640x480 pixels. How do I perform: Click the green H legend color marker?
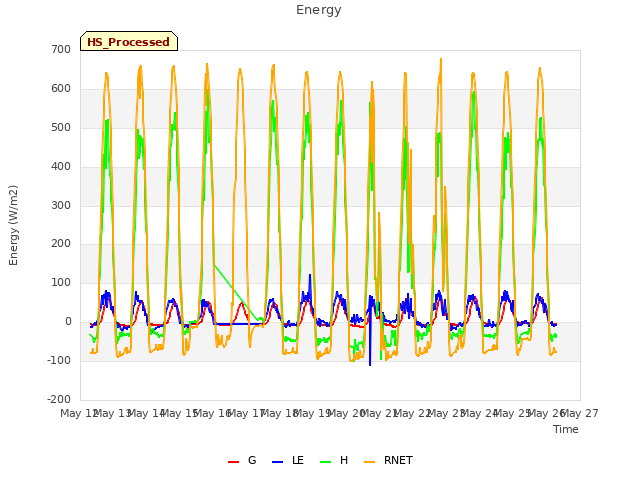325,462
